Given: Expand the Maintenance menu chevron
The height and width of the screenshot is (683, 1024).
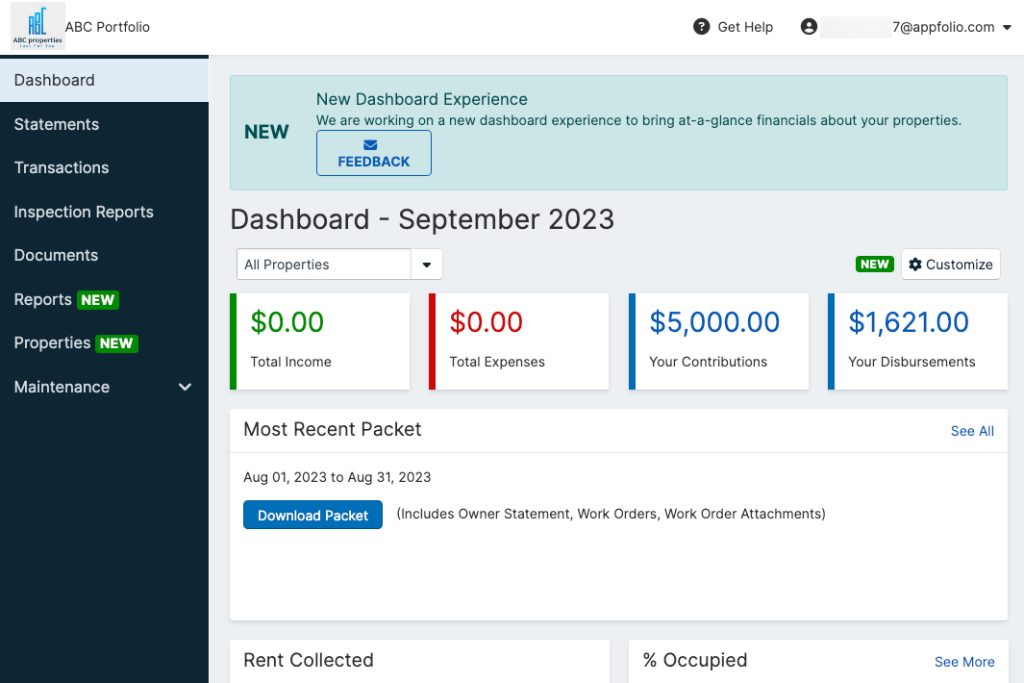Looking at the screenshot, I should point(185,387).
